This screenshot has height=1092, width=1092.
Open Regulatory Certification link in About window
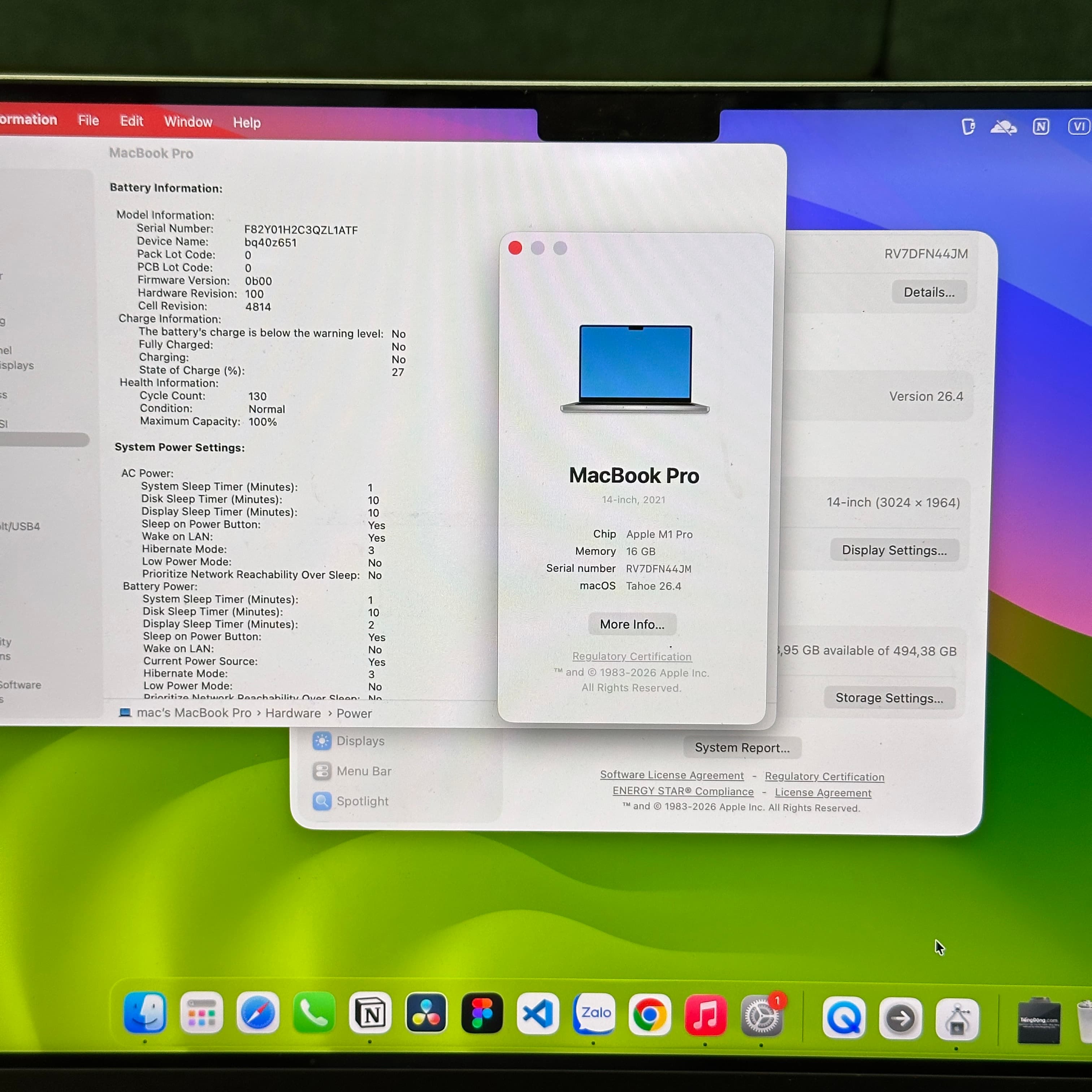[632, 656]
